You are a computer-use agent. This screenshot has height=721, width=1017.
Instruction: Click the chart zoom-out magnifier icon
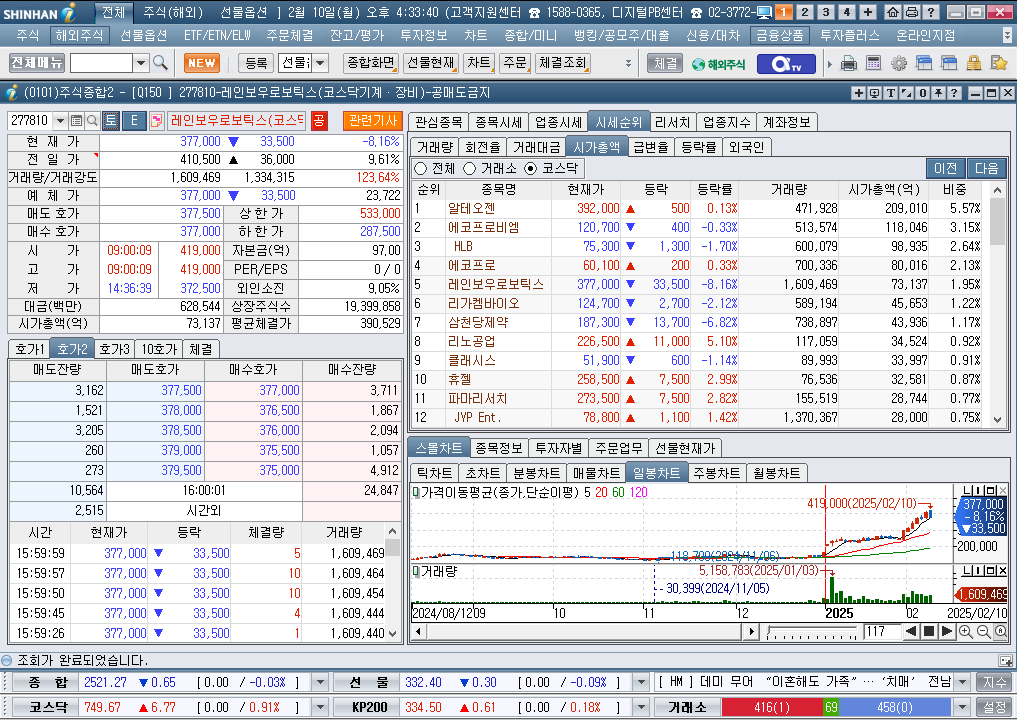click(x=983, y=632)
